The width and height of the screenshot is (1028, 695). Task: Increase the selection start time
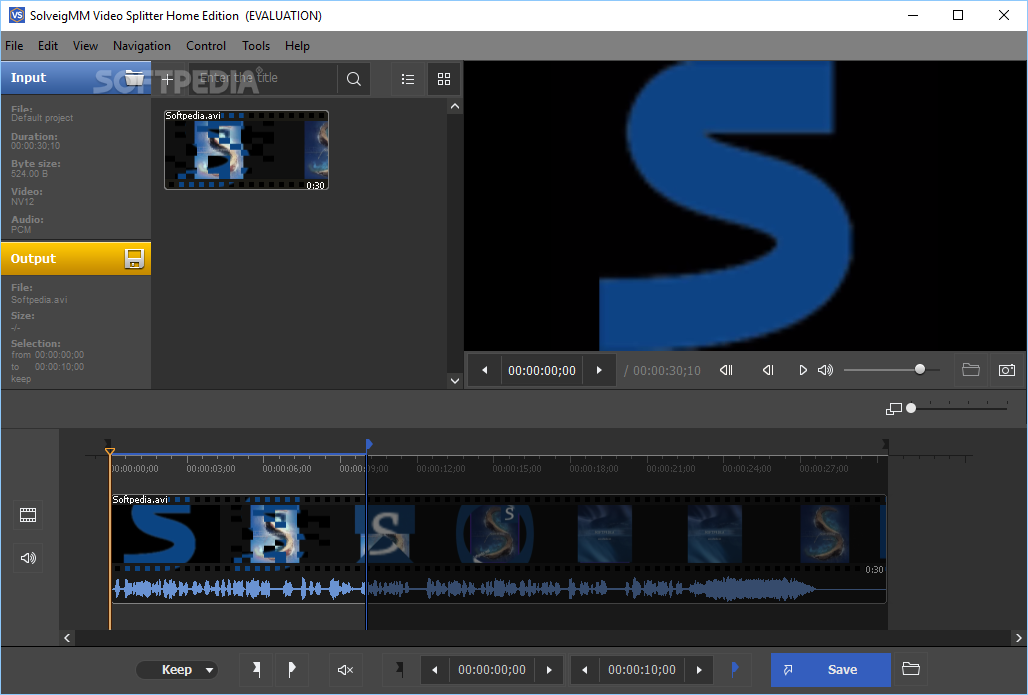pos(549,670)
